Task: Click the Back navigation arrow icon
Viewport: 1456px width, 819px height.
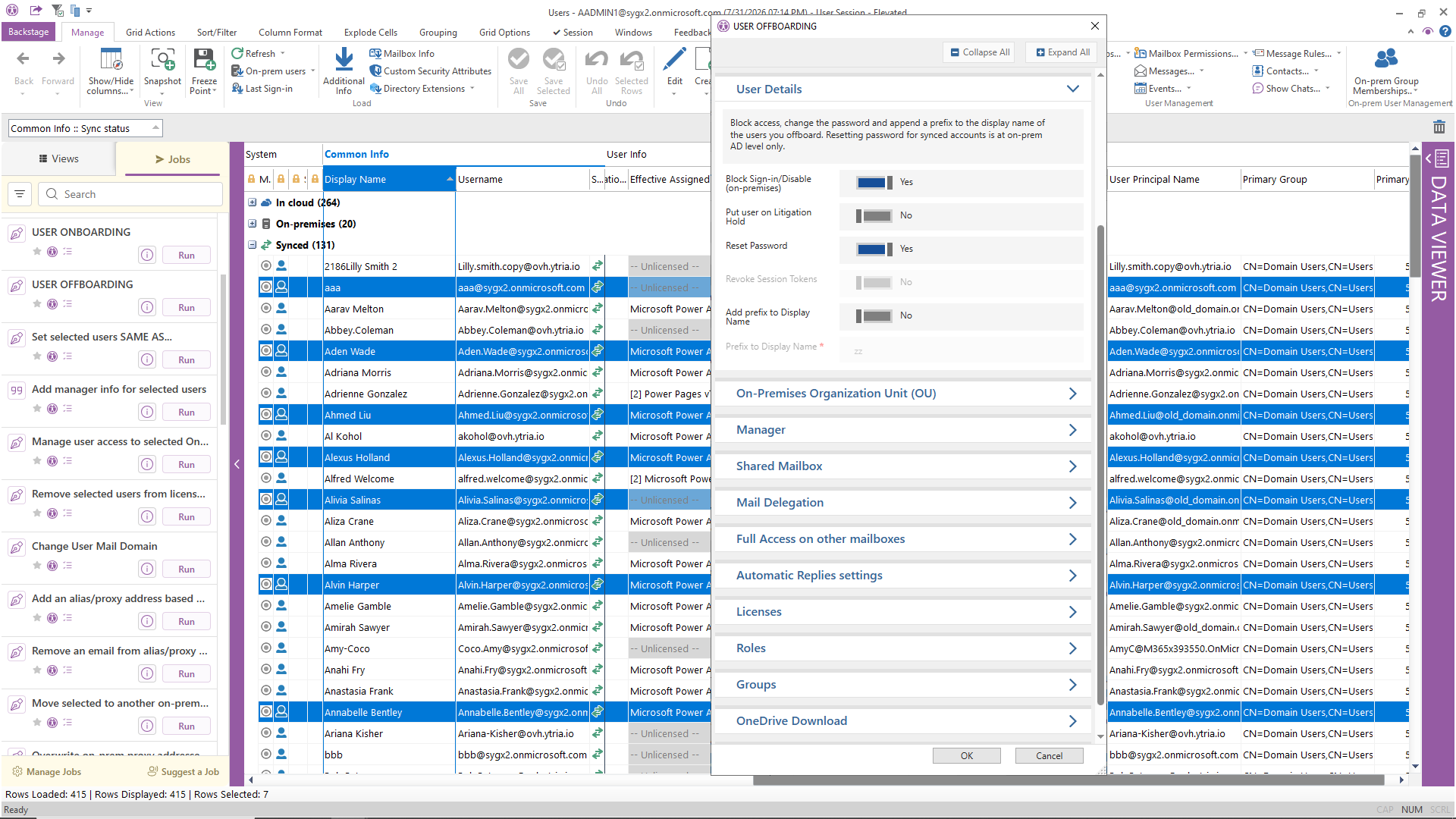Action: [x=24, y=59]
